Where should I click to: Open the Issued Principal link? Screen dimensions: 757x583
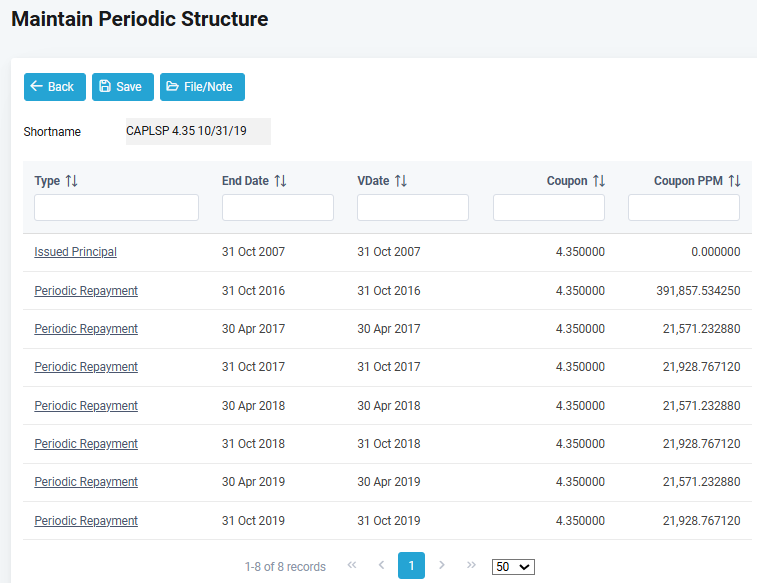(x=75, y=252)
